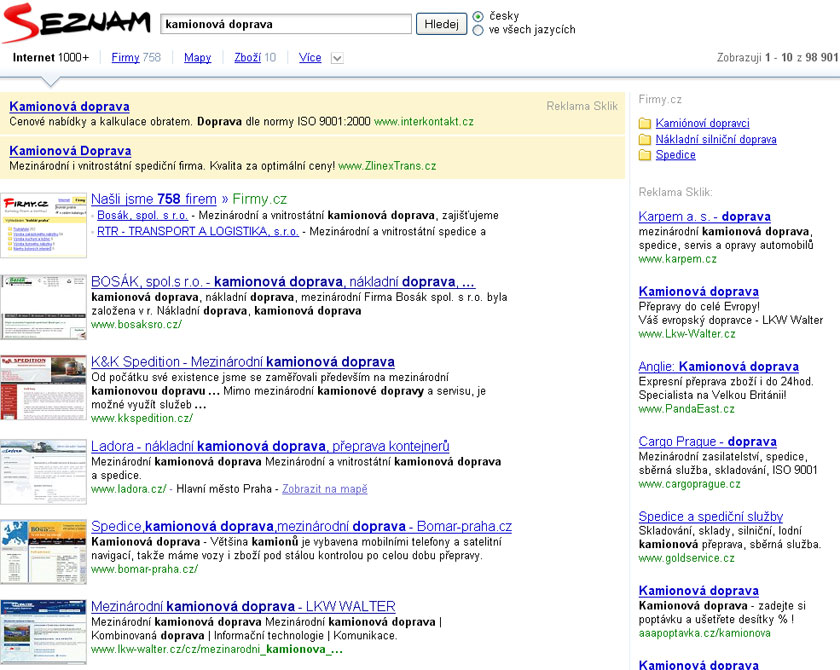Switch to the Zboží 10 tab

[x=255, y=57]
